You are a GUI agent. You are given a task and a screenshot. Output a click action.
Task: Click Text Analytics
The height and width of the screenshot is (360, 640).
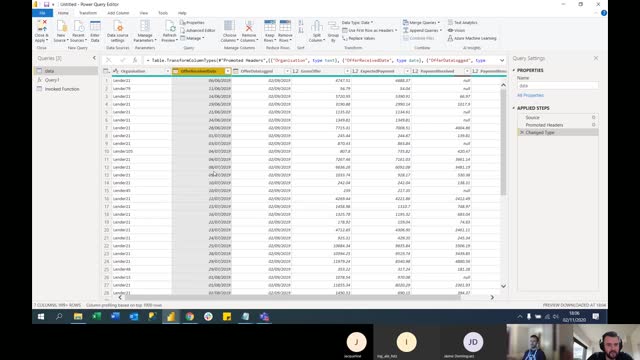[x=462, y=22]
